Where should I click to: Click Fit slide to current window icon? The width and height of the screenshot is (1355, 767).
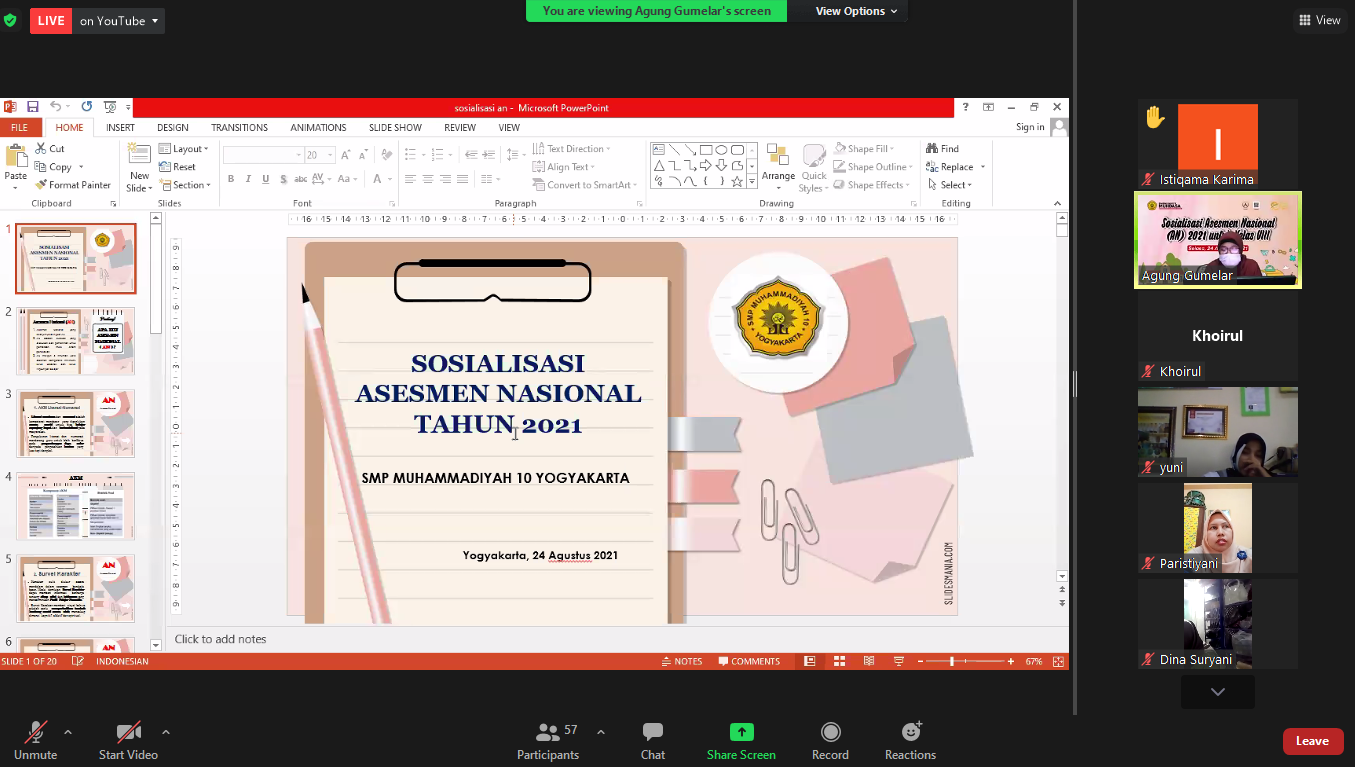[x=1058, y=661]
